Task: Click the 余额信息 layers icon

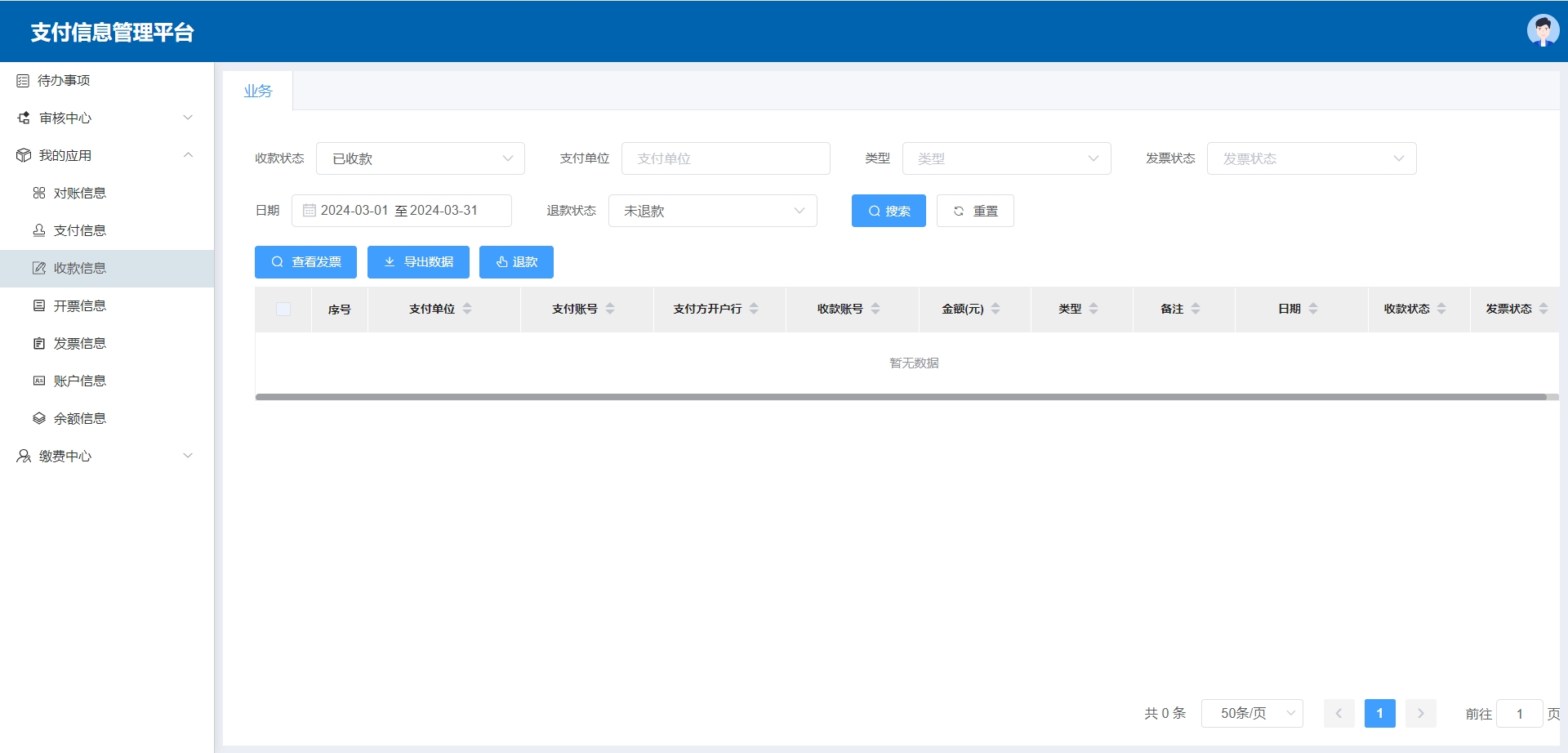Action: tap(39, 419)
